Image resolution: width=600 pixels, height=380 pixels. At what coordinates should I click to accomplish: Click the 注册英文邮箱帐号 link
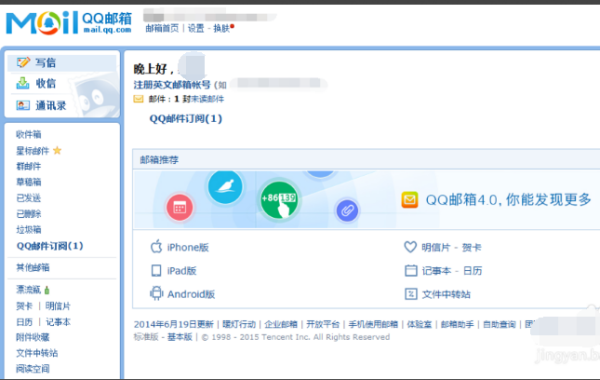[x=172, y=85]
